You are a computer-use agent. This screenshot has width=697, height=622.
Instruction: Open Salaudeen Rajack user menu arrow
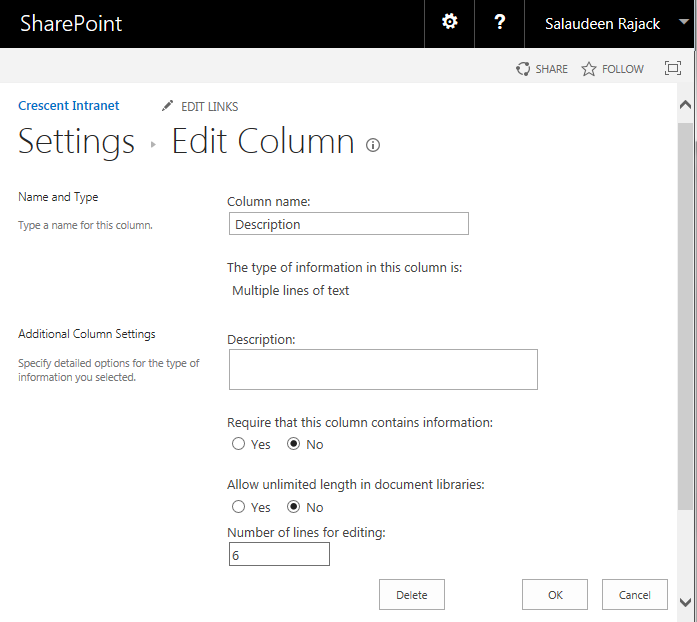pos(684,21)
